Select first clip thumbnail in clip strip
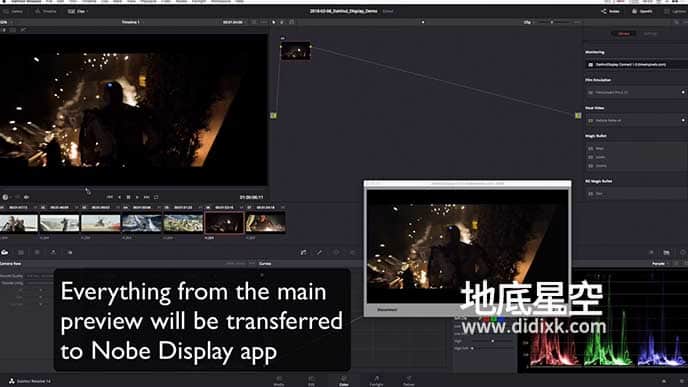Screen dimensions: 688x387 pos(19,223)
